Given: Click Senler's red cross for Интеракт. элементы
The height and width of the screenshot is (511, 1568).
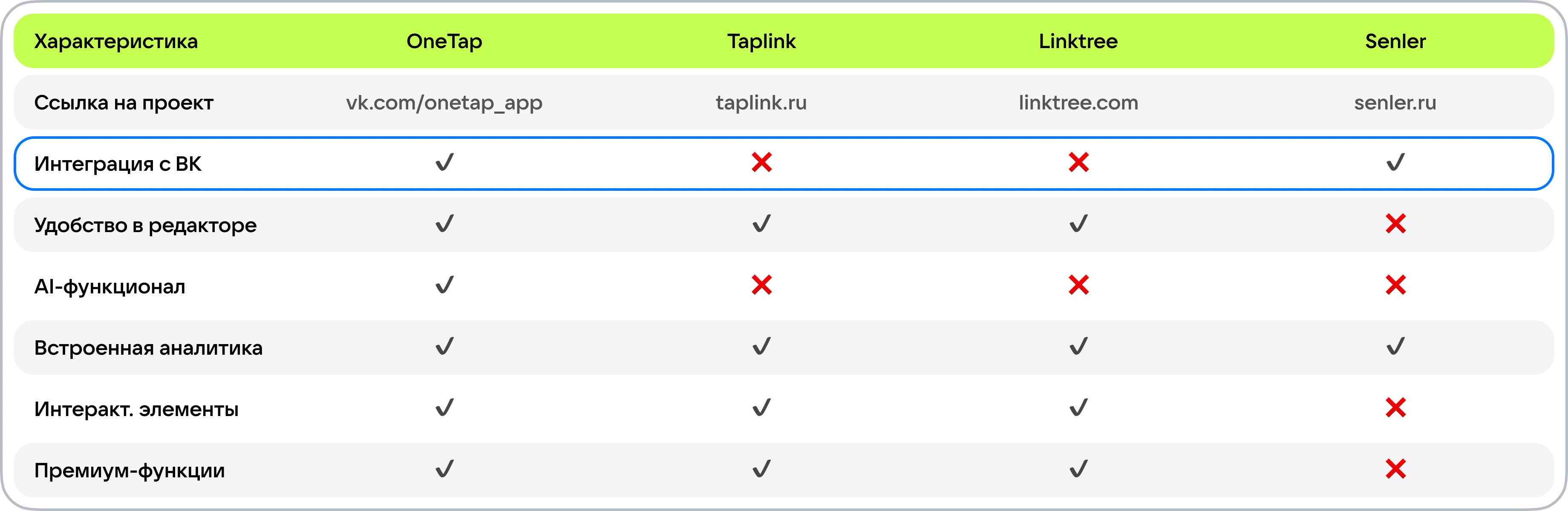Looking at the screenshot, I should pos(1395,408).
